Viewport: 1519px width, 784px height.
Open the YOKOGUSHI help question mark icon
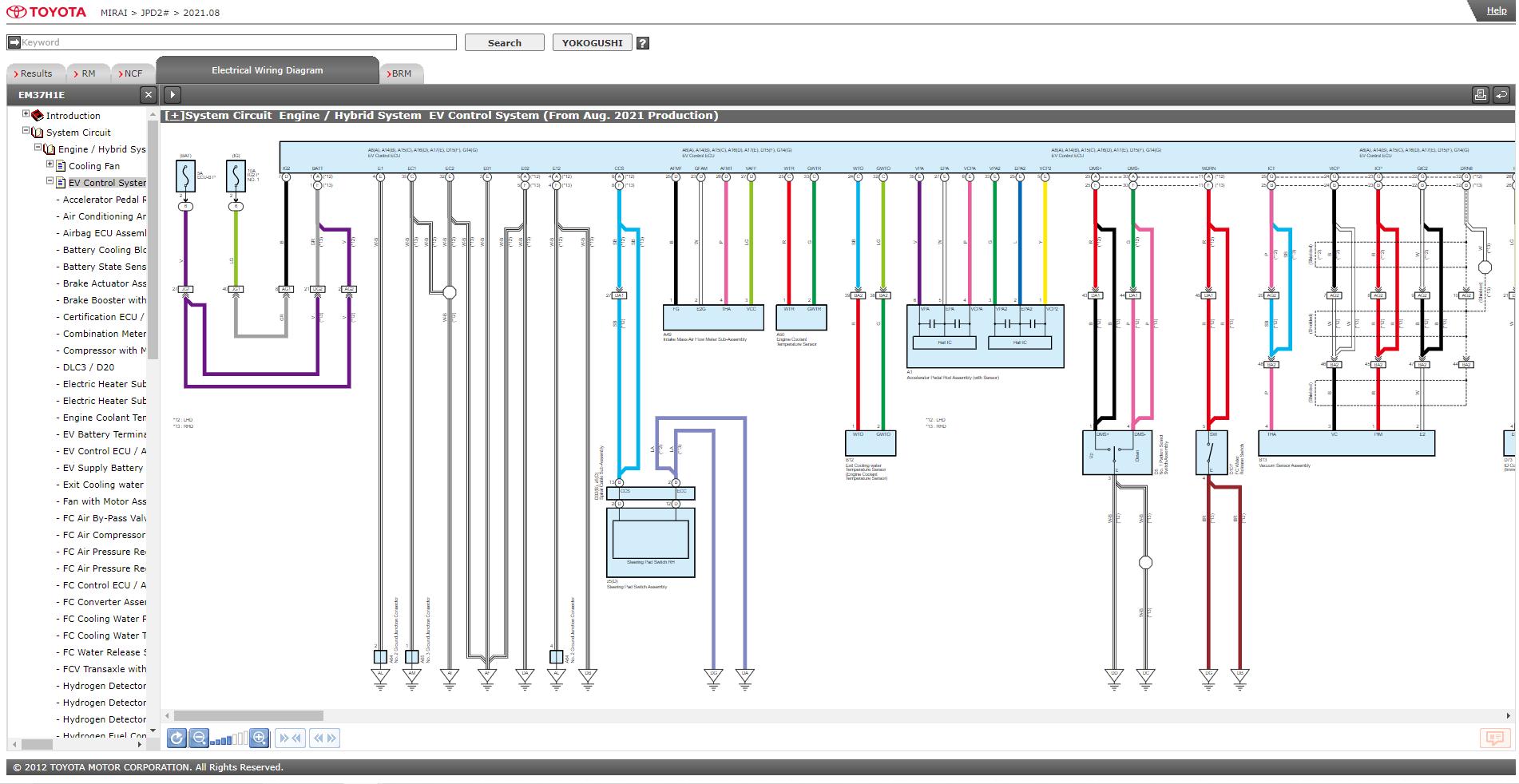[x=643, y=43]
